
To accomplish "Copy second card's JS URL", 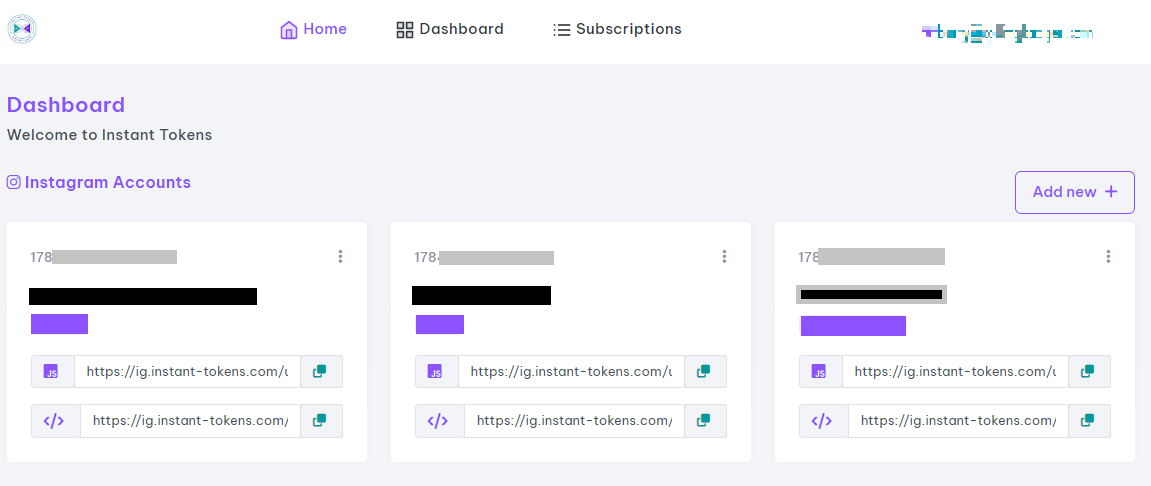I will pyautogui.click(x=704, y=371).
